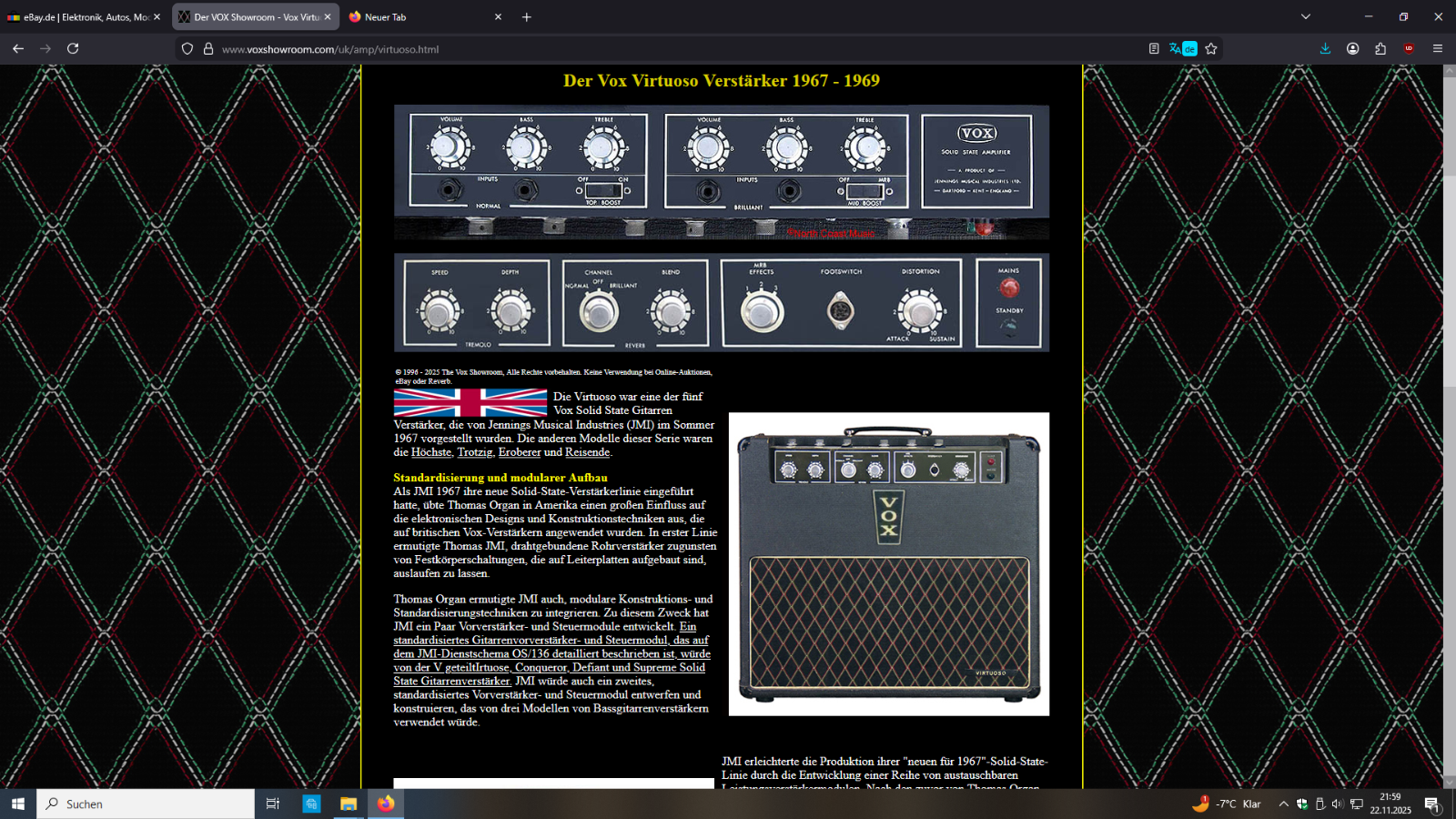Click the top control panel image
The width and height of the screenshot is (1456, 819).
point(722,172)
